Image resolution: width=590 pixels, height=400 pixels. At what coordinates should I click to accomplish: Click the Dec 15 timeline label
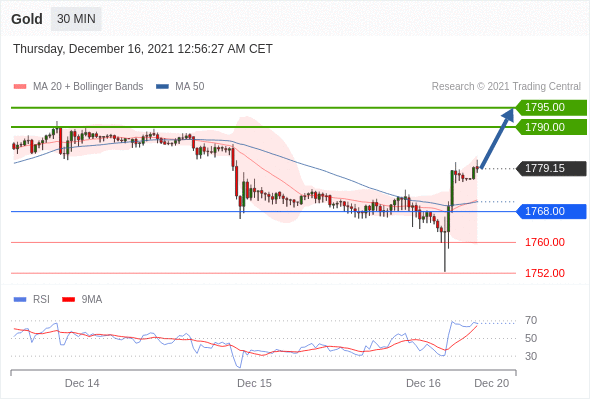click(x=254, y=383)
